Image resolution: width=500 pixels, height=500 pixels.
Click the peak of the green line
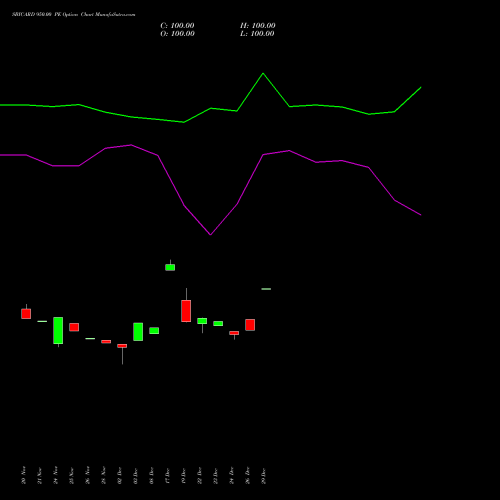click(x=263, y=73)
